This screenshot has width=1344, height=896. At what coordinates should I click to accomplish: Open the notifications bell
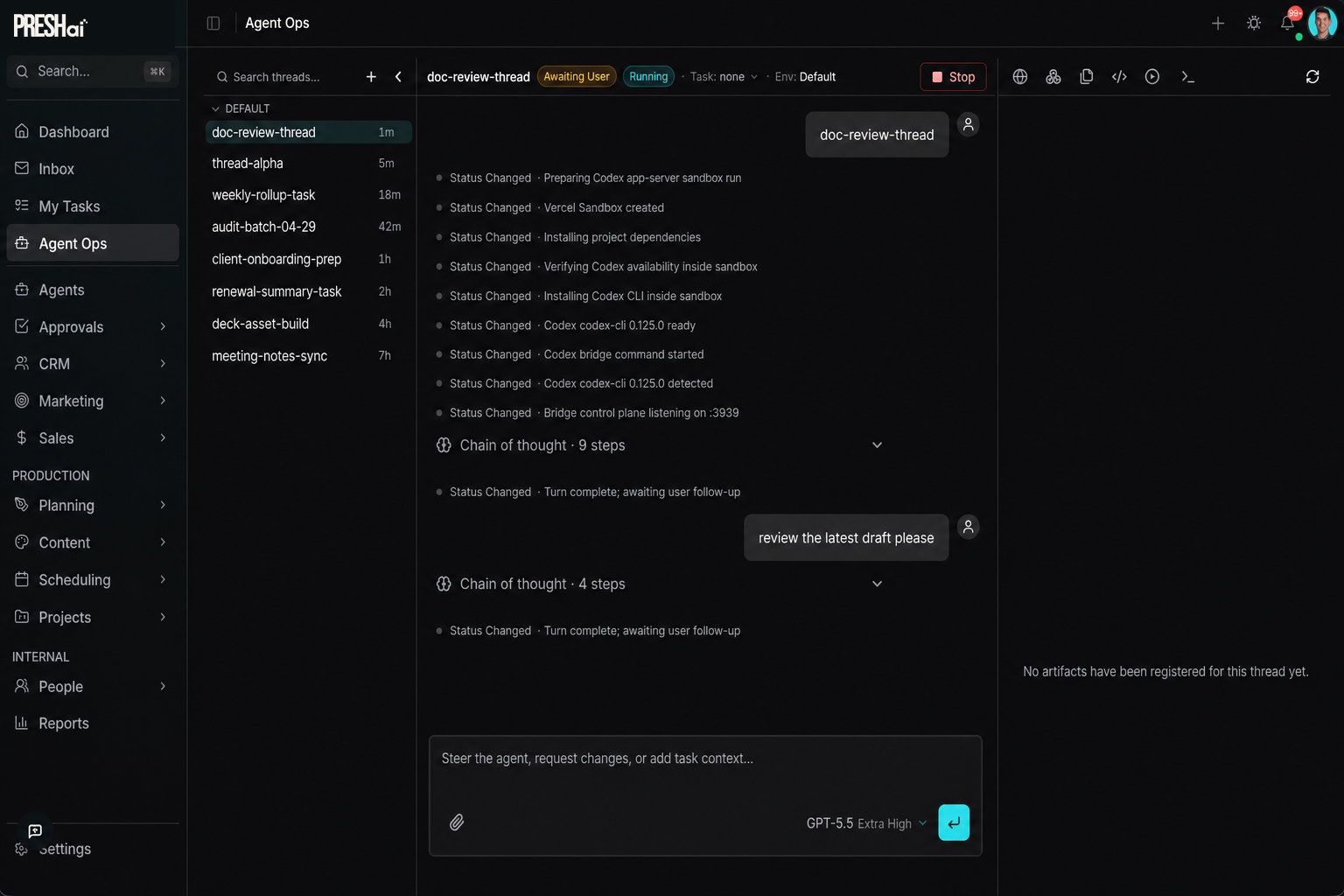[x=1287, y=24]
